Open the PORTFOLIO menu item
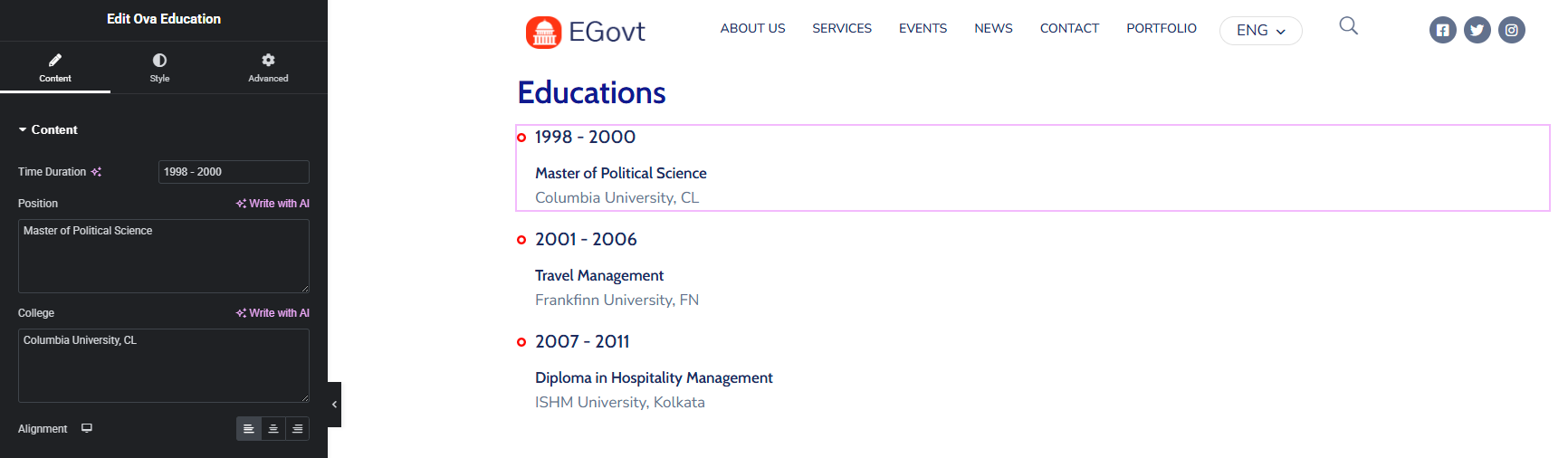 [1162, 28]
